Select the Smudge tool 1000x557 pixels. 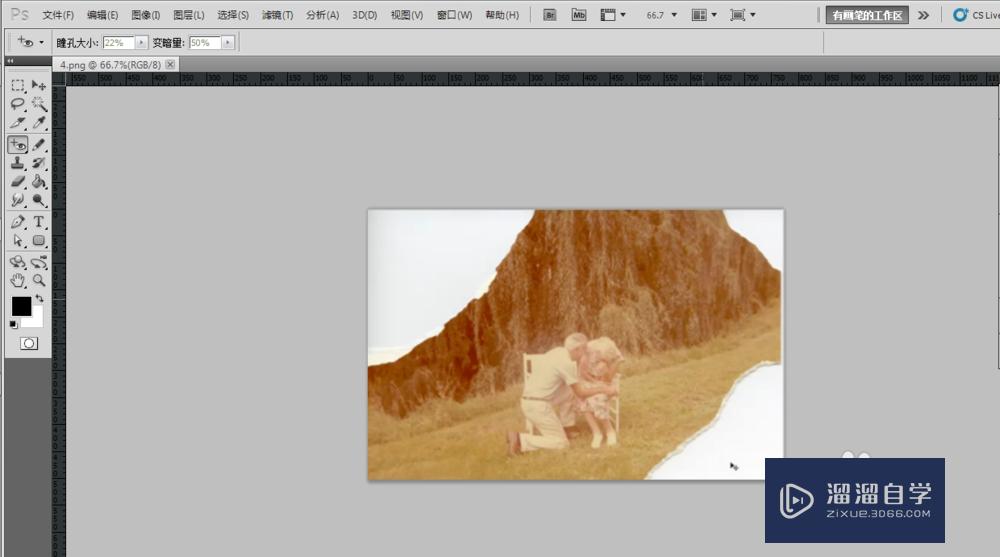[18, 200]
